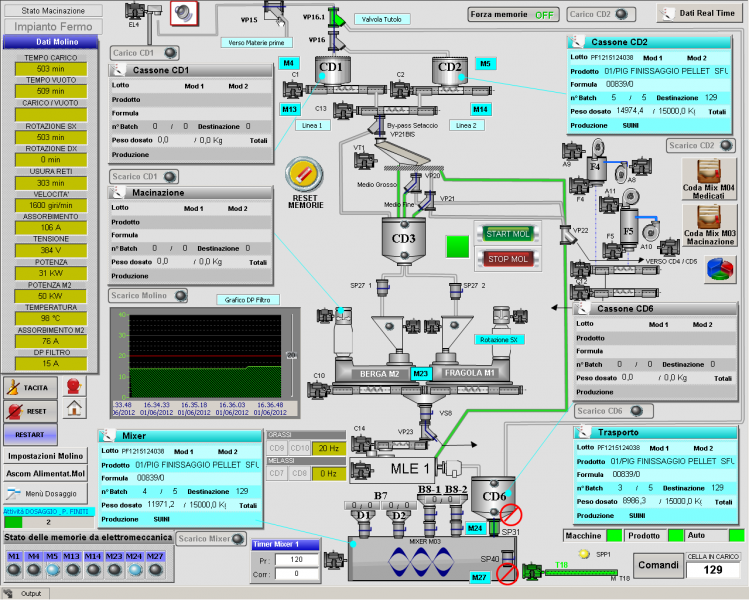This screenshot has width=749, height=600.
Task: Toggle the M24 memory lamp
Action: coord(134,569)
